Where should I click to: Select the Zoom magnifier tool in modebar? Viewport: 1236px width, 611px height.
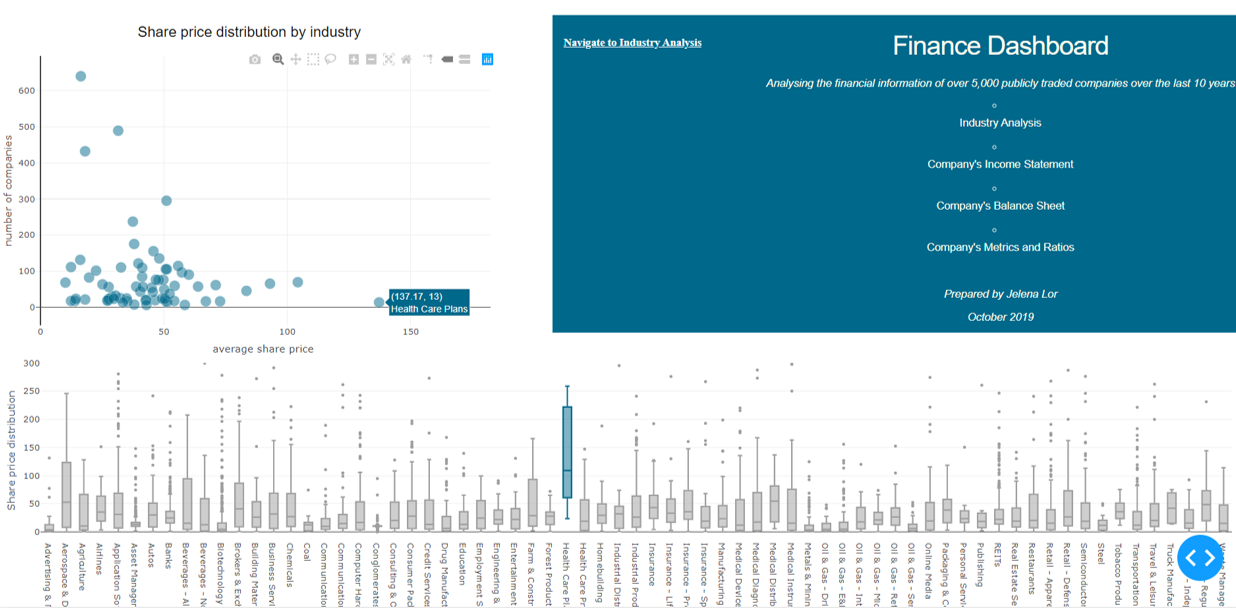click(278, 60)
